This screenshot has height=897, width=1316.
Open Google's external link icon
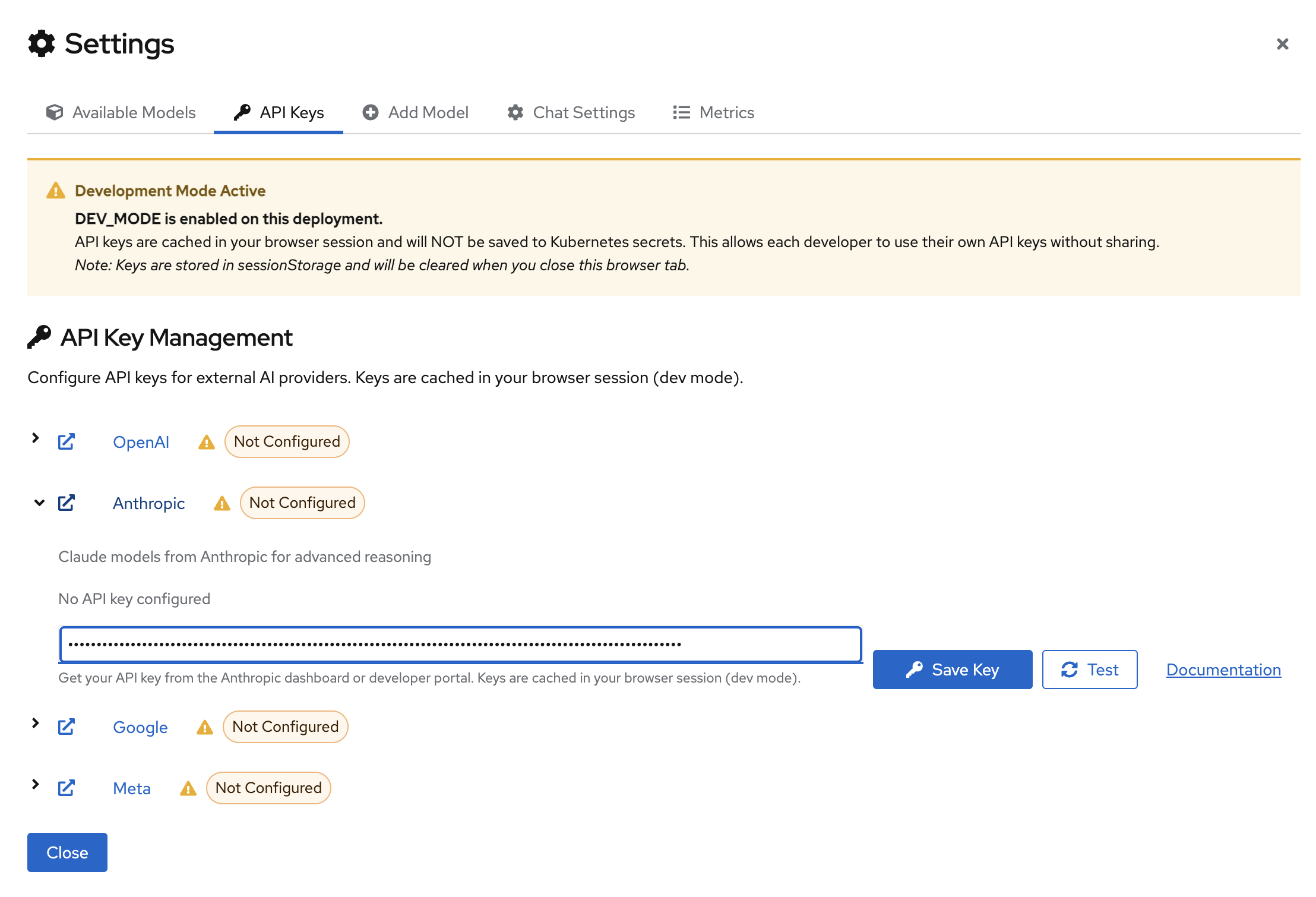click(67, 726)
